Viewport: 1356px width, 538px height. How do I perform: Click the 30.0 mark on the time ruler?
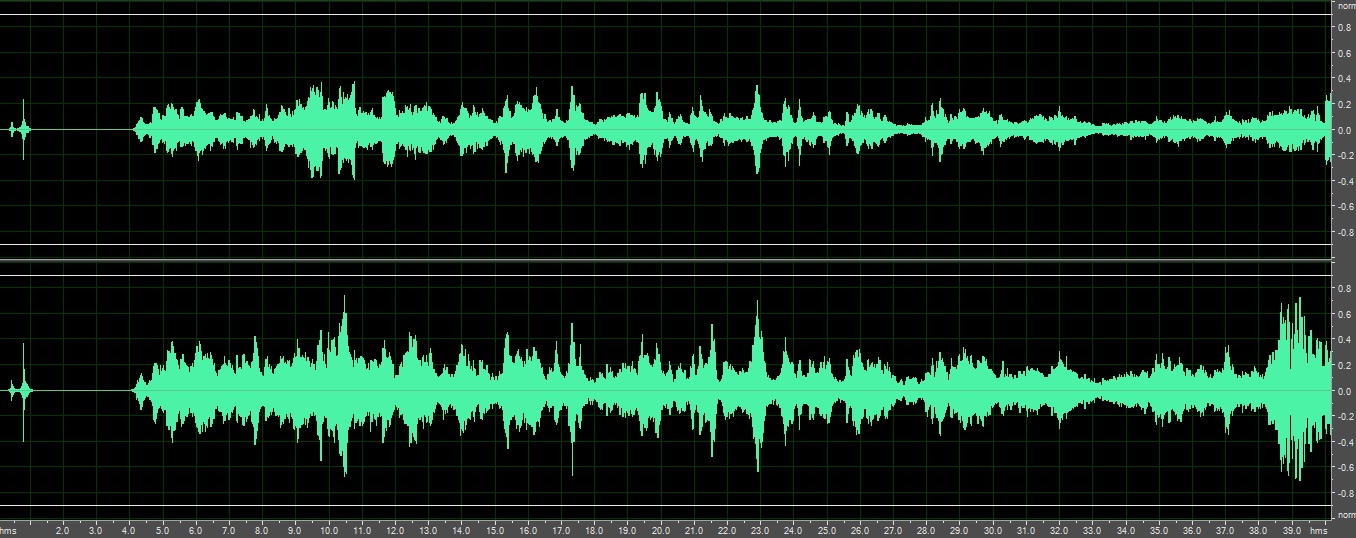pyautogui.click(x=993, y=531)
